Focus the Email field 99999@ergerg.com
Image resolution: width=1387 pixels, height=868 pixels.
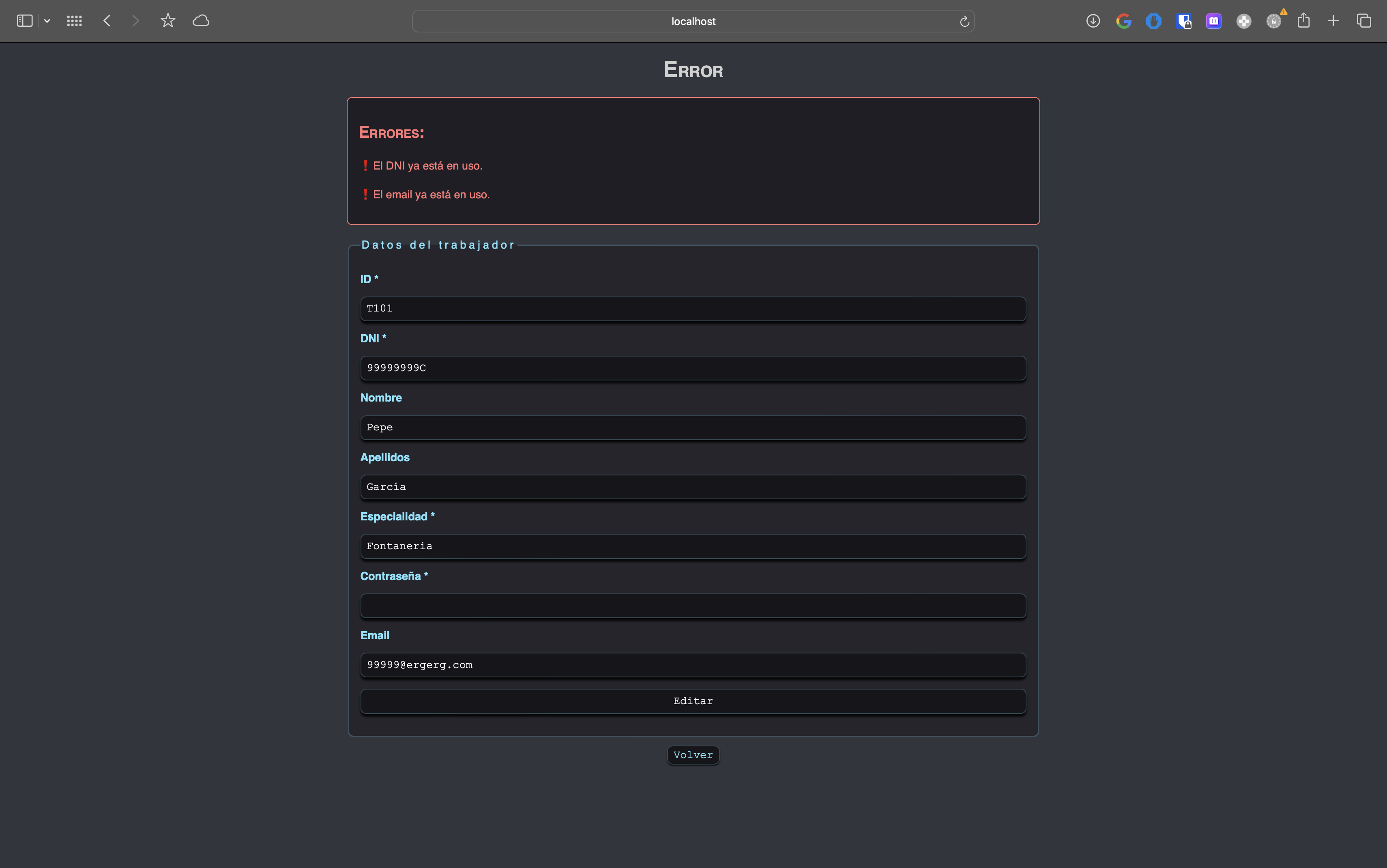(x=693, y=665)
